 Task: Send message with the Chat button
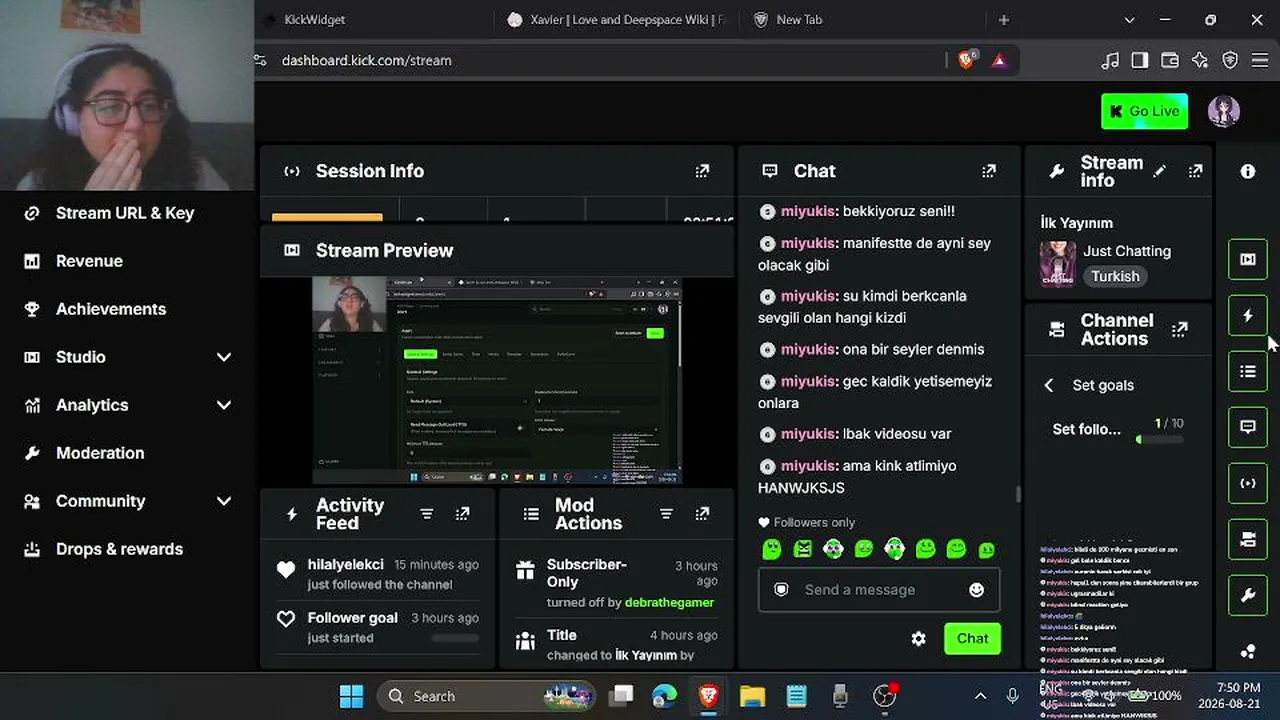pos(972,639)
